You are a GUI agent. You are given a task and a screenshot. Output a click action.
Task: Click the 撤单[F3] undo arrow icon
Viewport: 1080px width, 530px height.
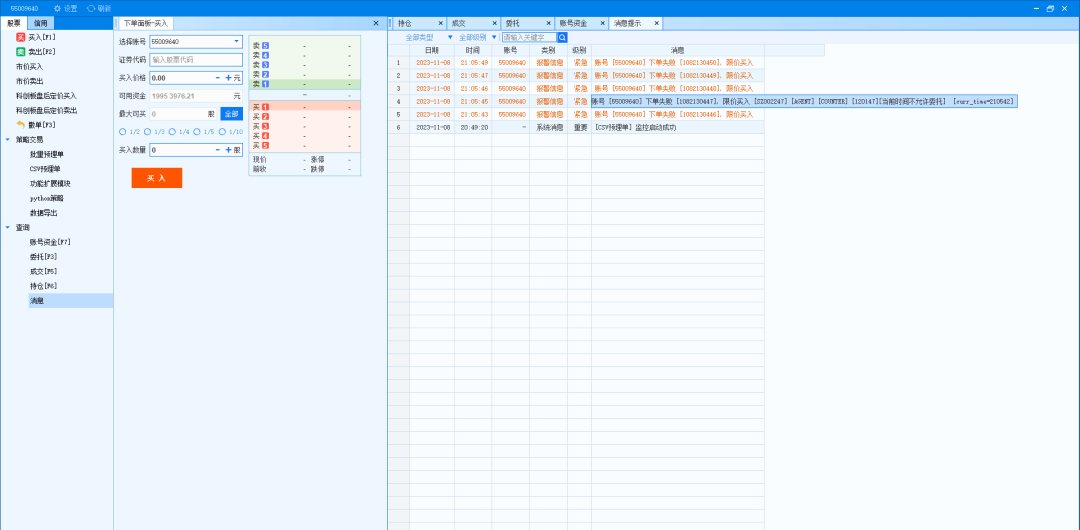[20, 125]
